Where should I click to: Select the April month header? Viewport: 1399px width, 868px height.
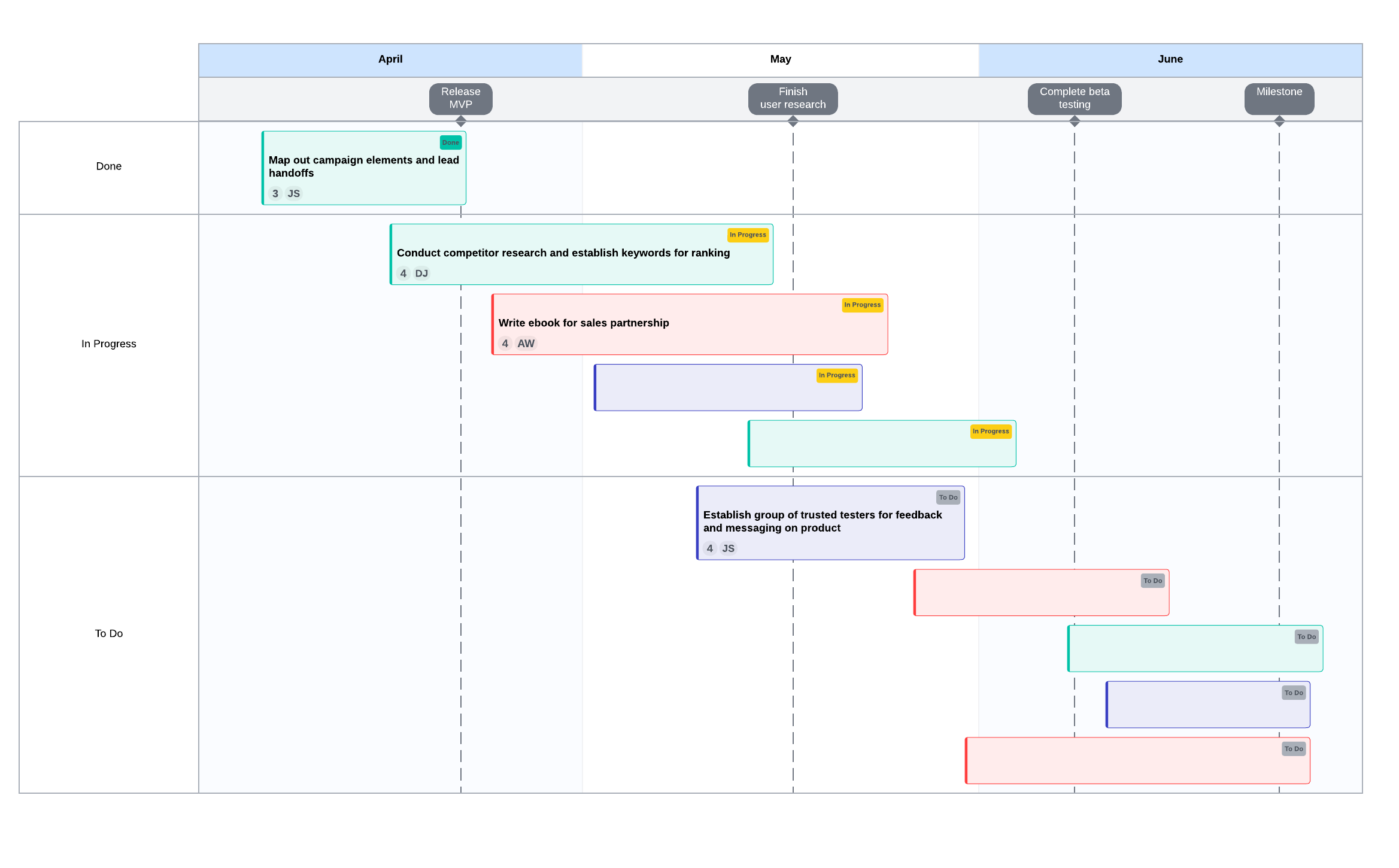(x=390, y=59)
